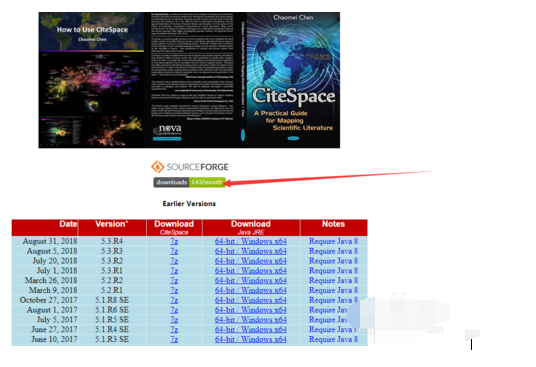Screen dimensions: 536x367
Task: Open 64-bit Windows x64 link for August 31, 2018
Action: [x=251, y=241]
